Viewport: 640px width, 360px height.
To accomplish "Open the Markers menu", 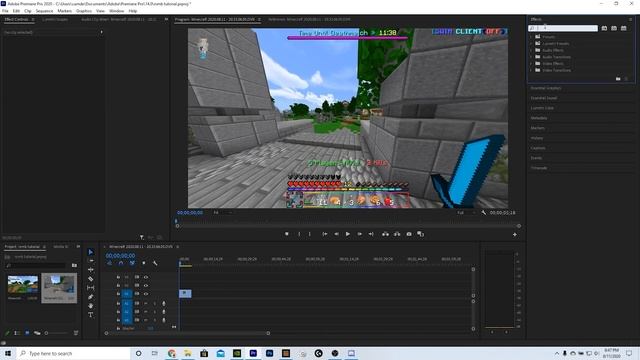I will tap(64, 11).
